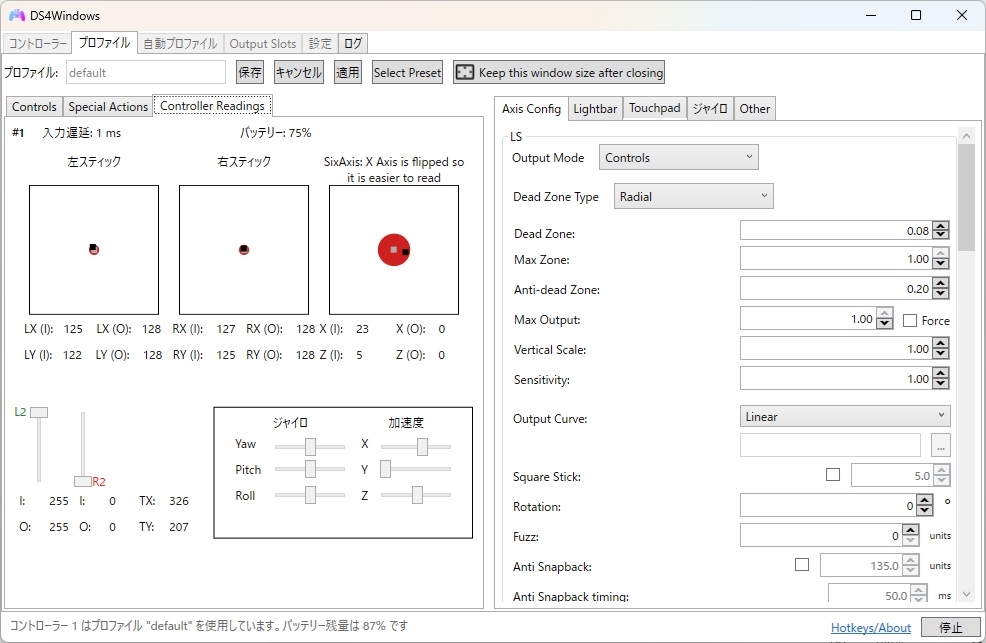Increase the Fuzz units with the up arrow

click(x=910, y=530)
